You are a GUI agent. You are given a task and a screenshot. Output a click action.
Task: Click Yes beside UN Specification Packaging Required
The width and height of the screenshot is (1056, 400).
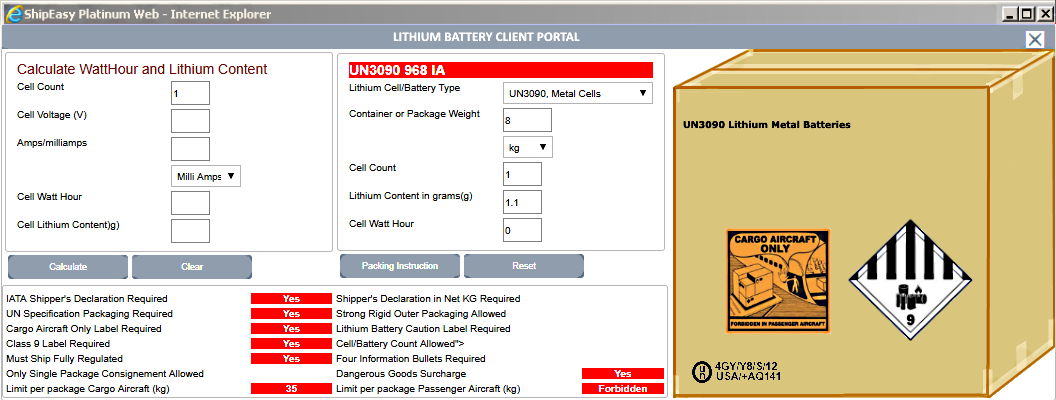click(291, 314)
